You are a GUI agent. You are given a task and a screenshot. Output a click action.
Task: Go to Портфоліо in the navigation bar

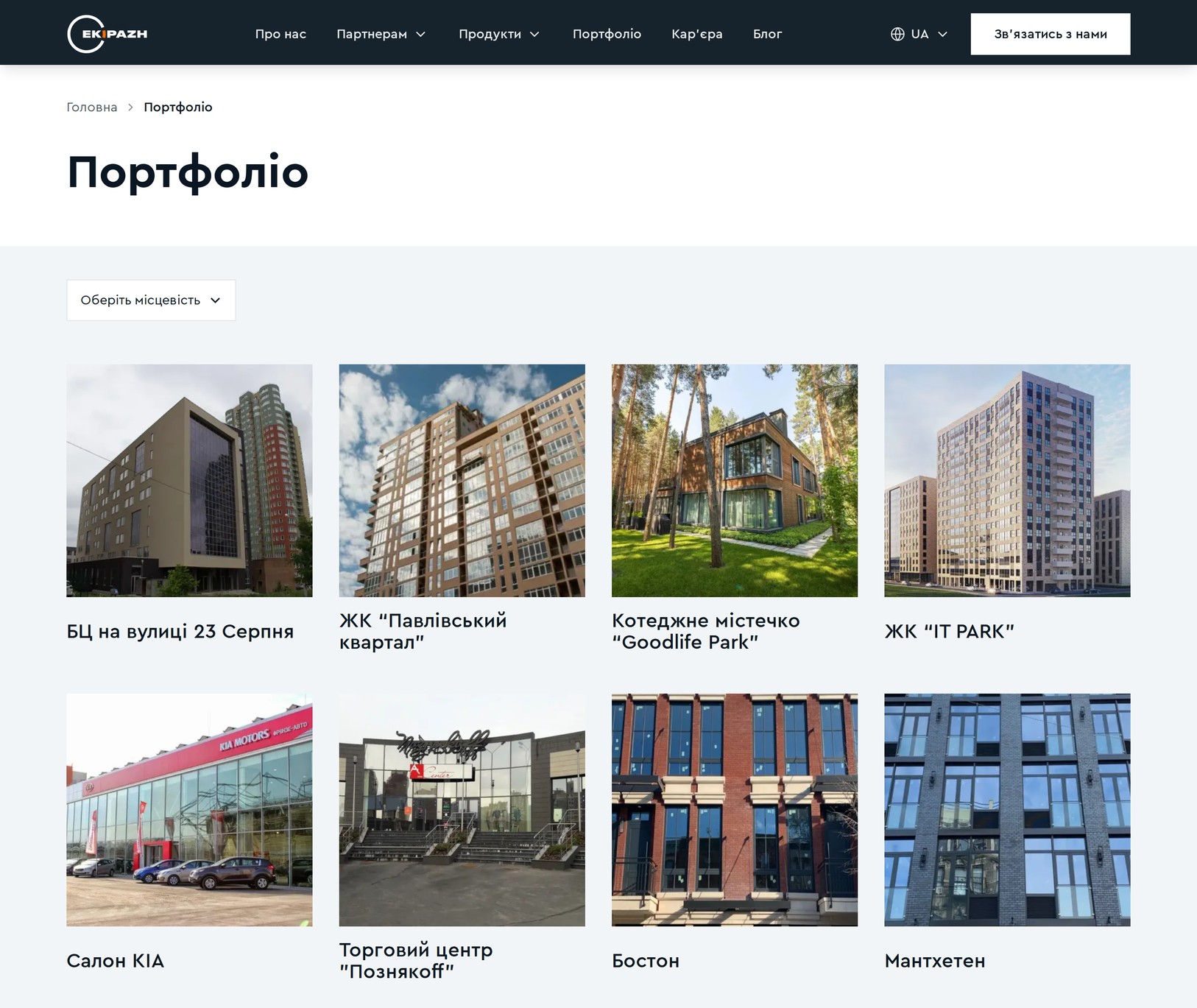[x=607, y=34]
